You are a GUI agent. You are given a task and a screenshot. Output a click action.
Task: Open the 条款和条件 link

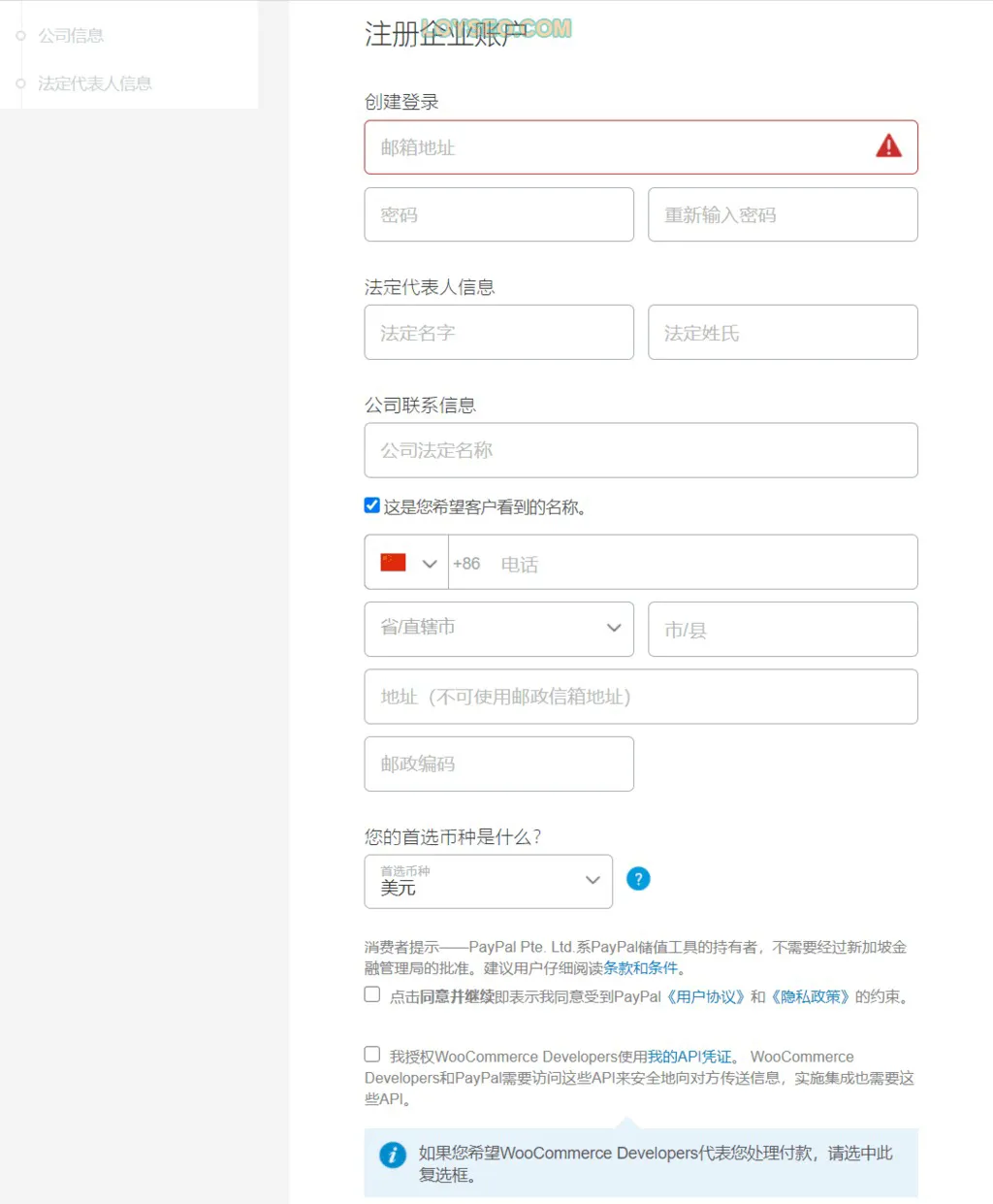click(640, 968)
